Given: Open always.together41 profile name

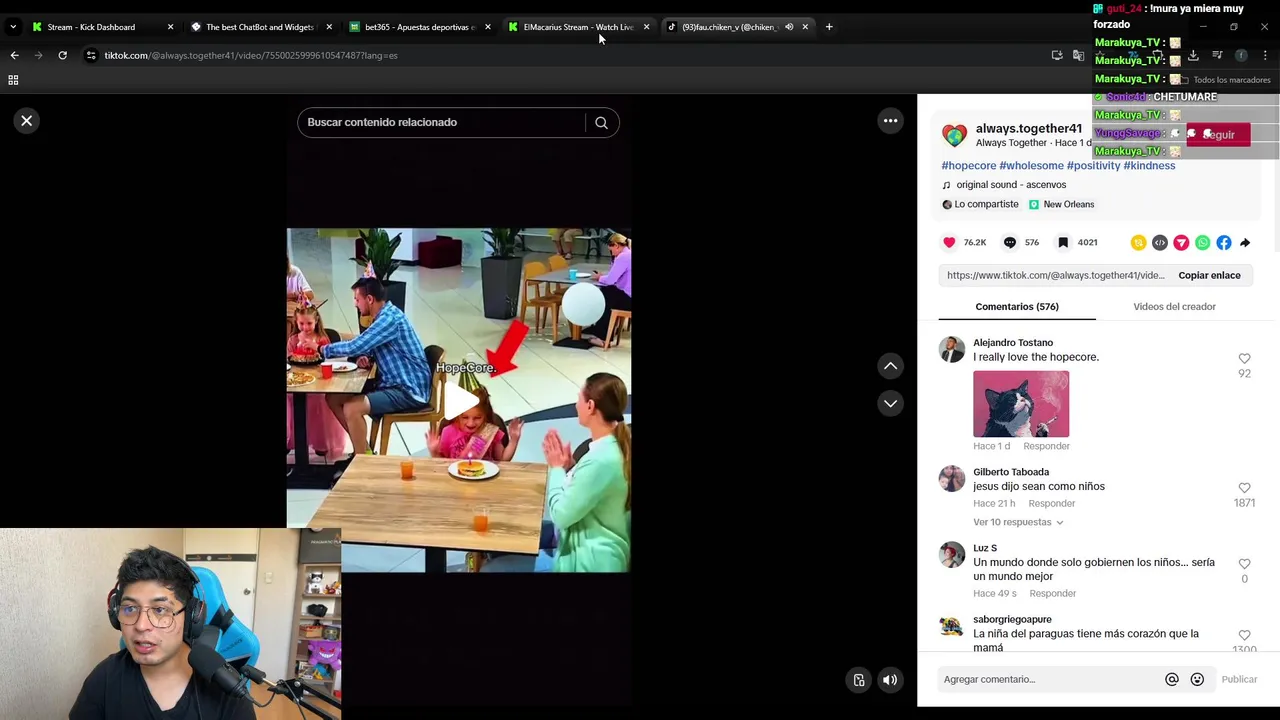Looking at the screenshot, I should tap(1029, 128).
